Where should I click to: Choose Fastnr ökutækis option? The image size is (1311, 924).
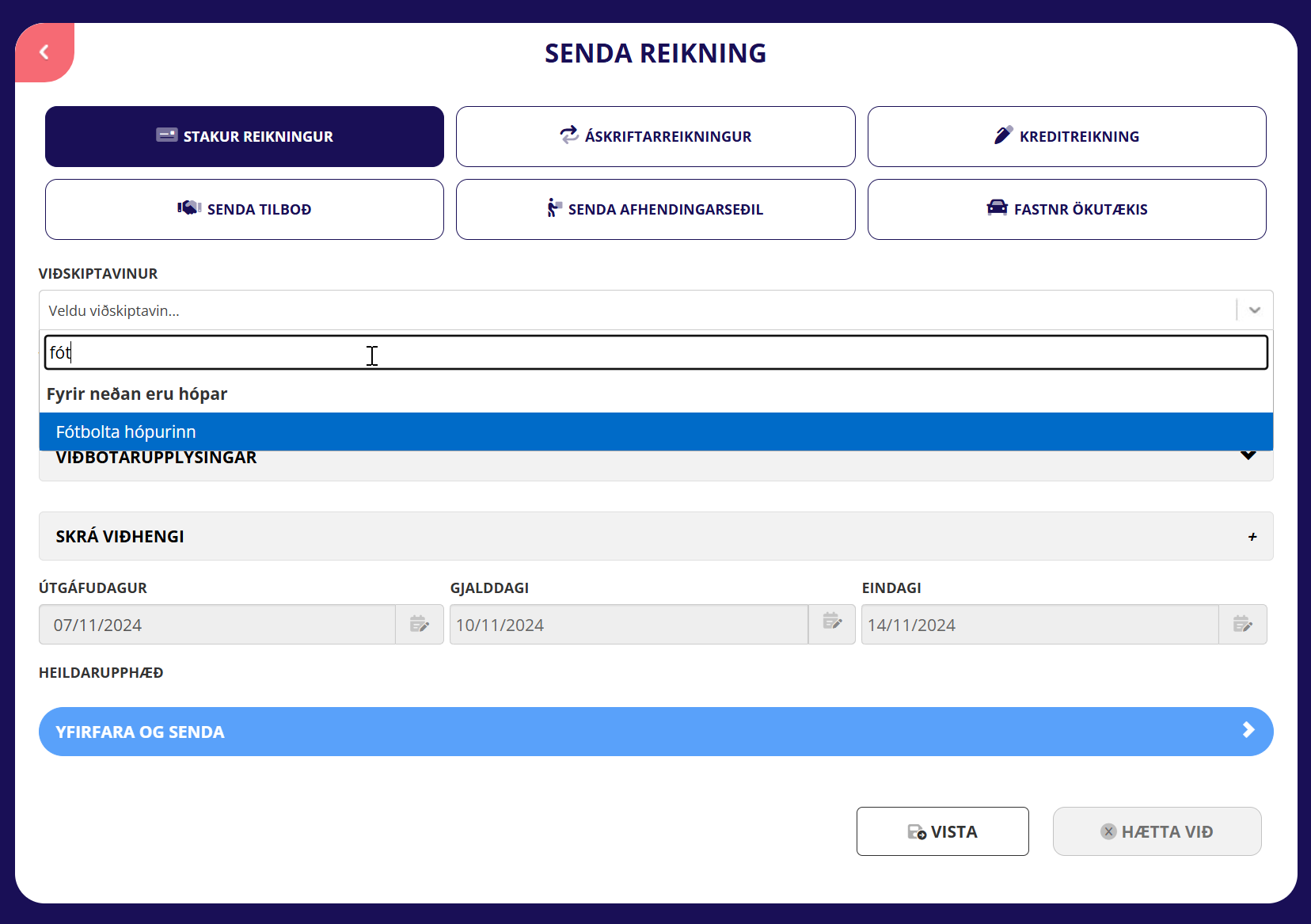point(1066,209)
